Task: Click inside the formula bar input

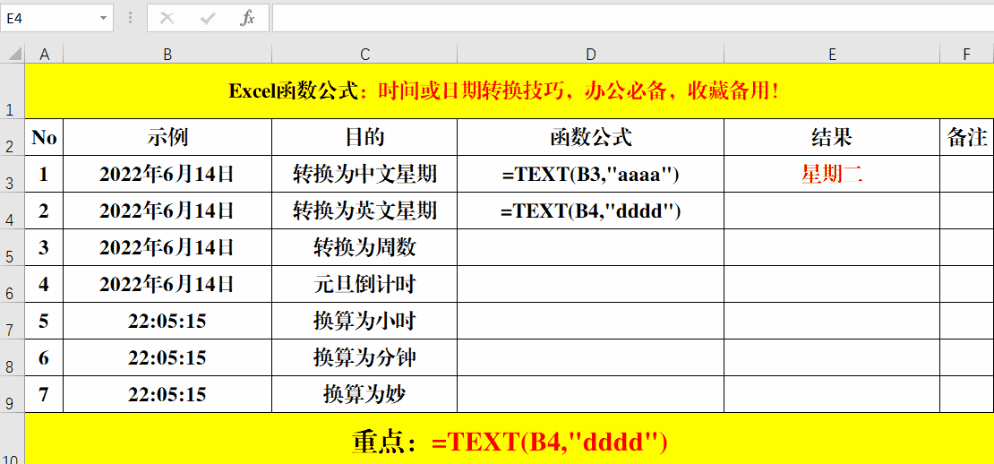Action: 633,18
